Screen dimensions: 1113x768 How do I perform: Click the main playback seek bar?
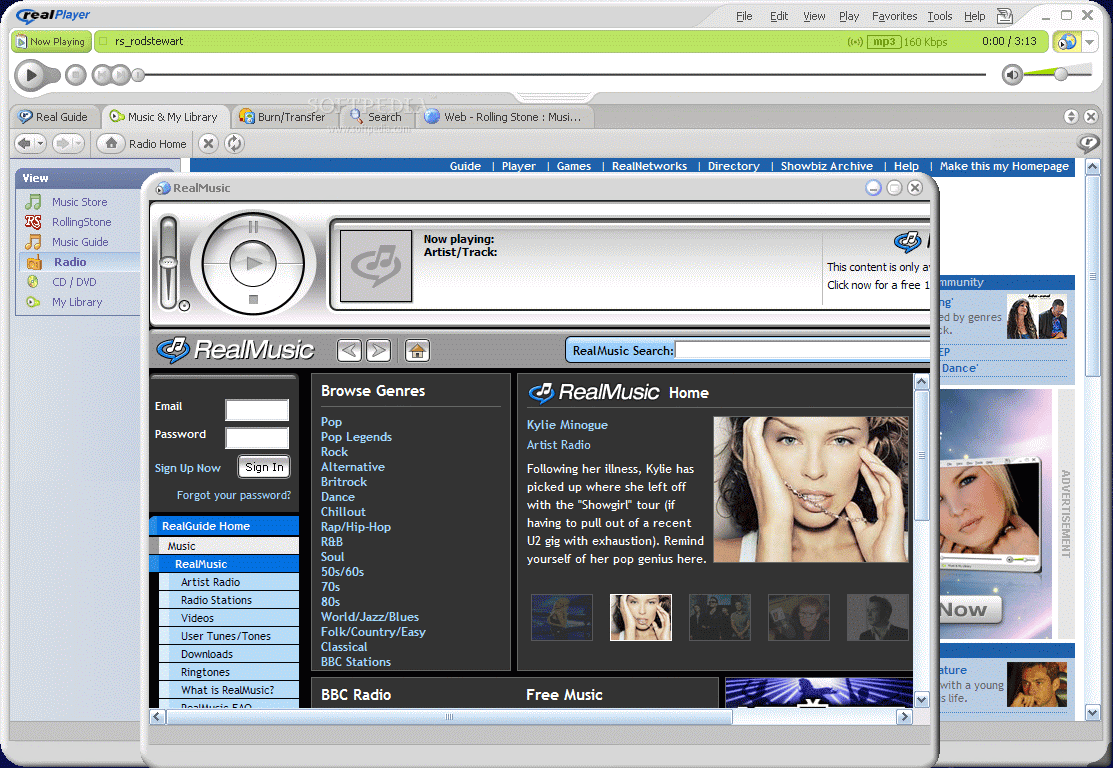pyautogui.click(x=565, y=75)
